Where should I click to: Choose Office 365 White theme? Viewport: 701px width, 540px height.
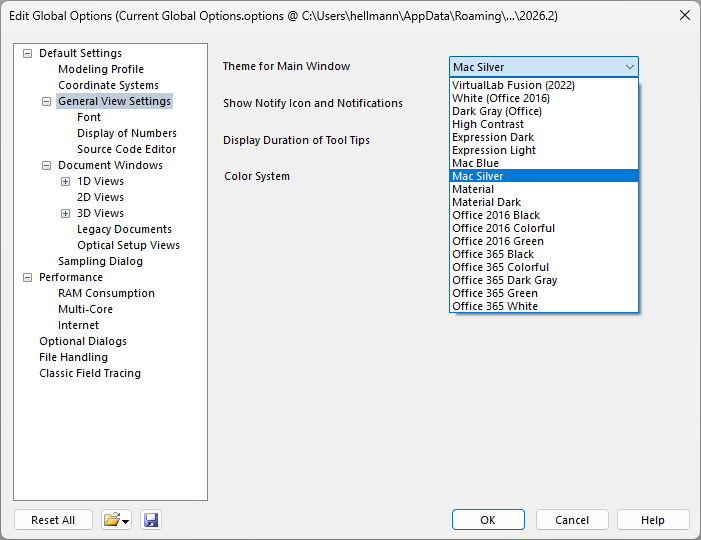[x=544, y=306]
